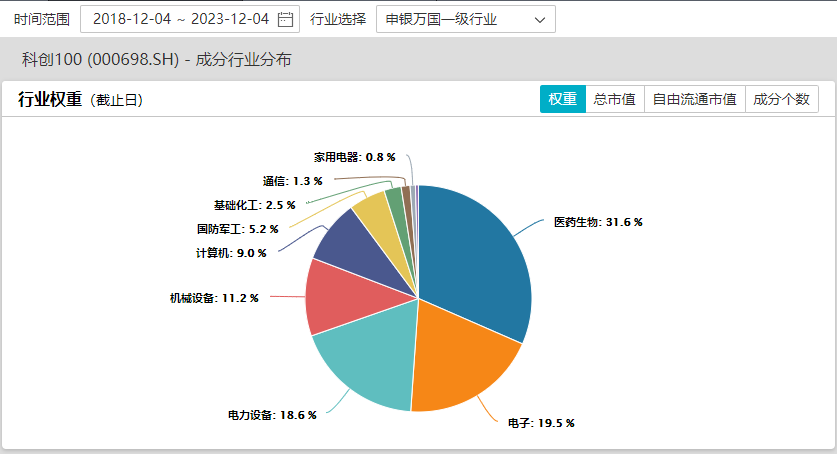Click the 行业权重 (截止日) heading
The width and height of the screenshot is (837, 454).
[80, 99]
